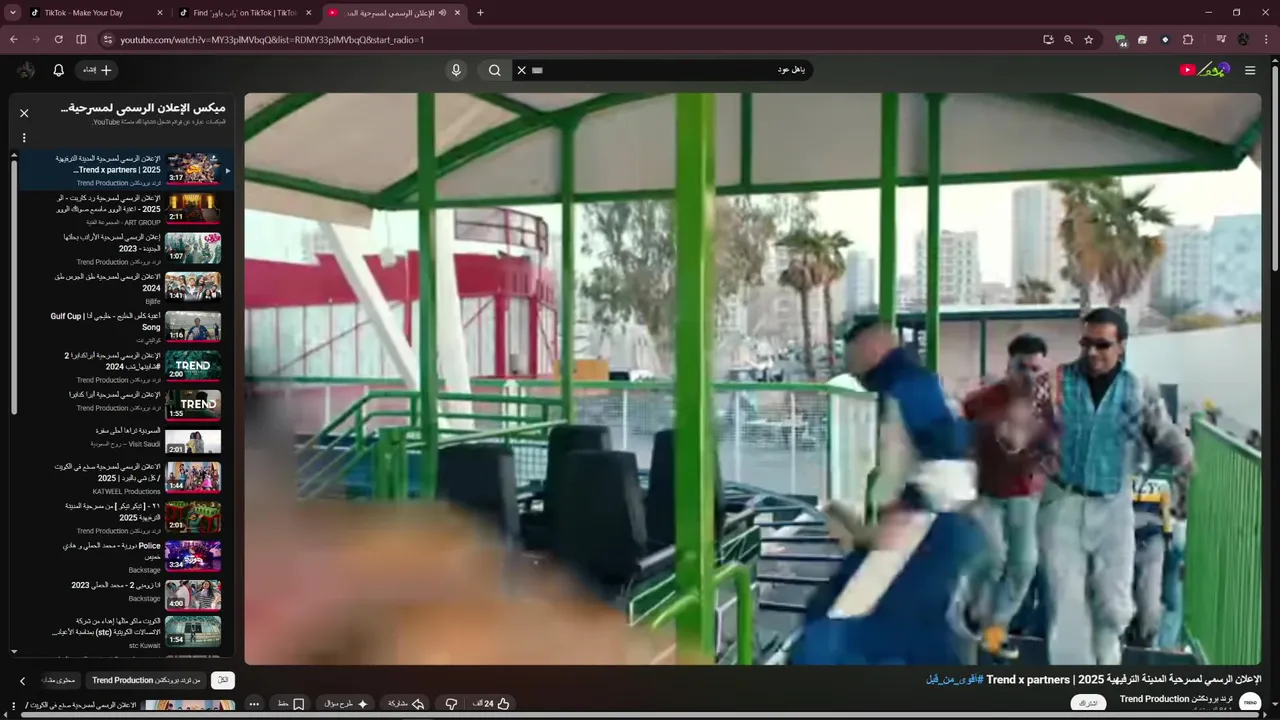Play the 1:54 stc Kuwait video
Screen dimensions: 1280x720
pos(193,631)
